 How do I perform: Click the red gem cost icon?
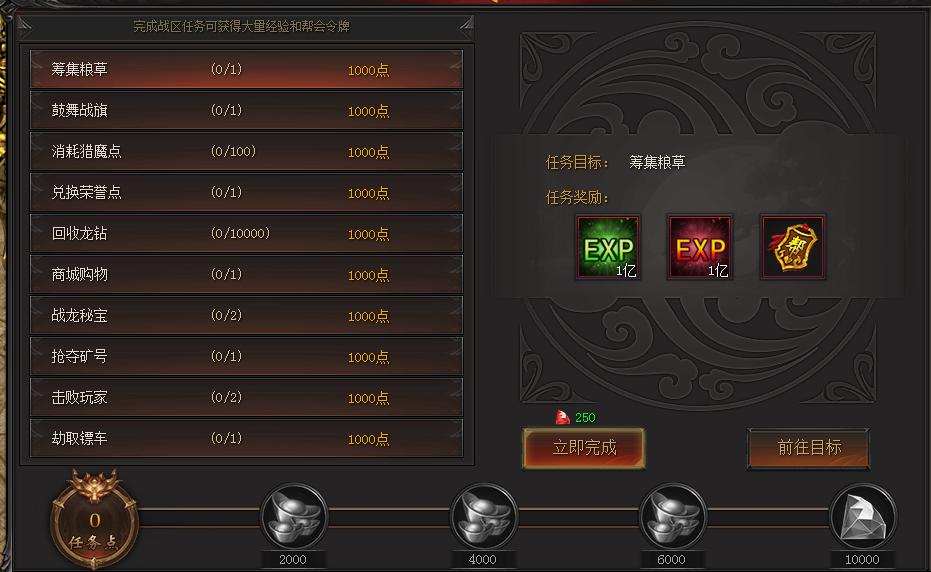click(x=562, y=418)
